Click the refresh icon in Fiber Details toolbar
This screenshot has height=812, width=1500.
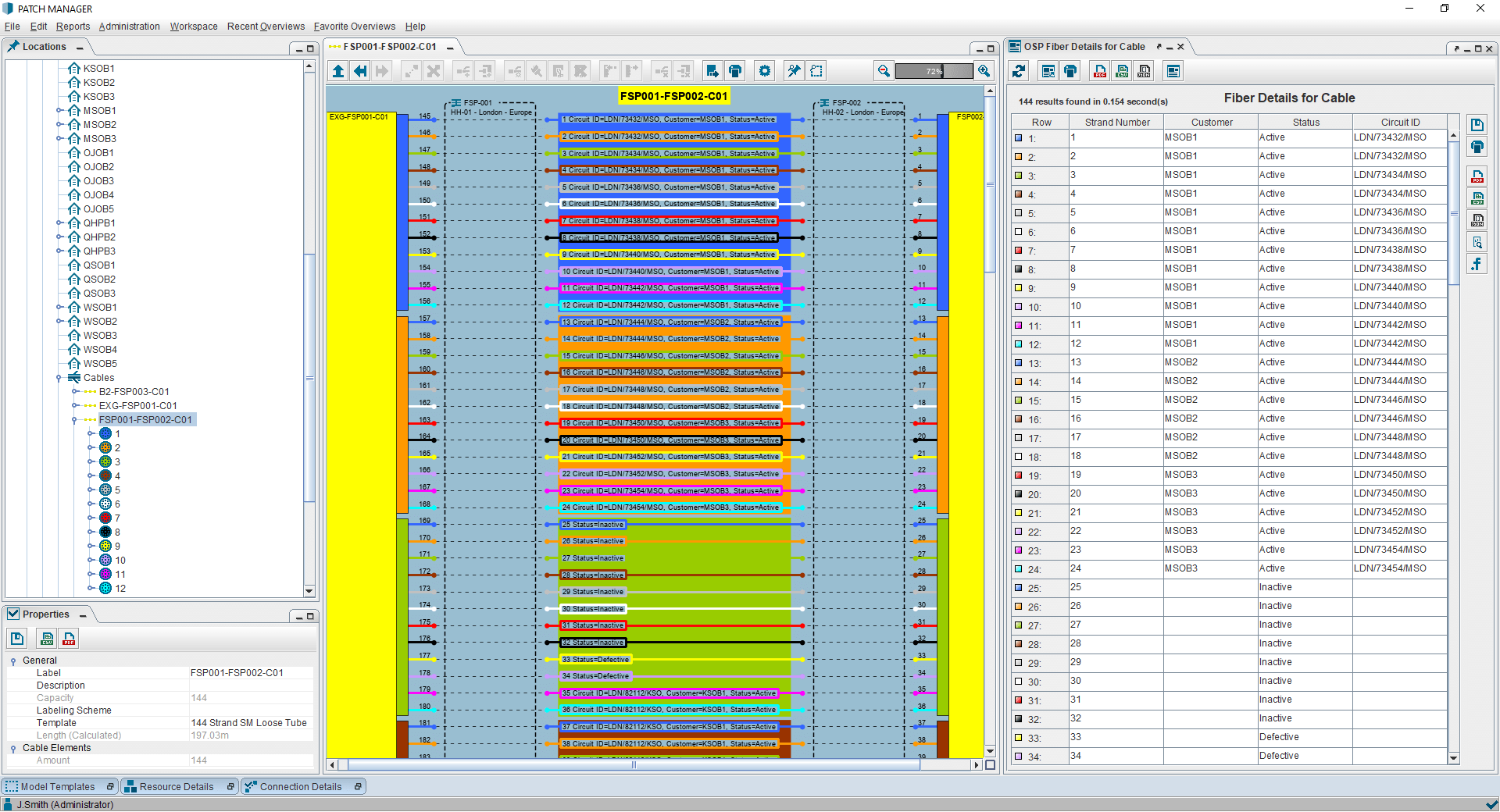pyautogui.click(x=1019, y=71)
